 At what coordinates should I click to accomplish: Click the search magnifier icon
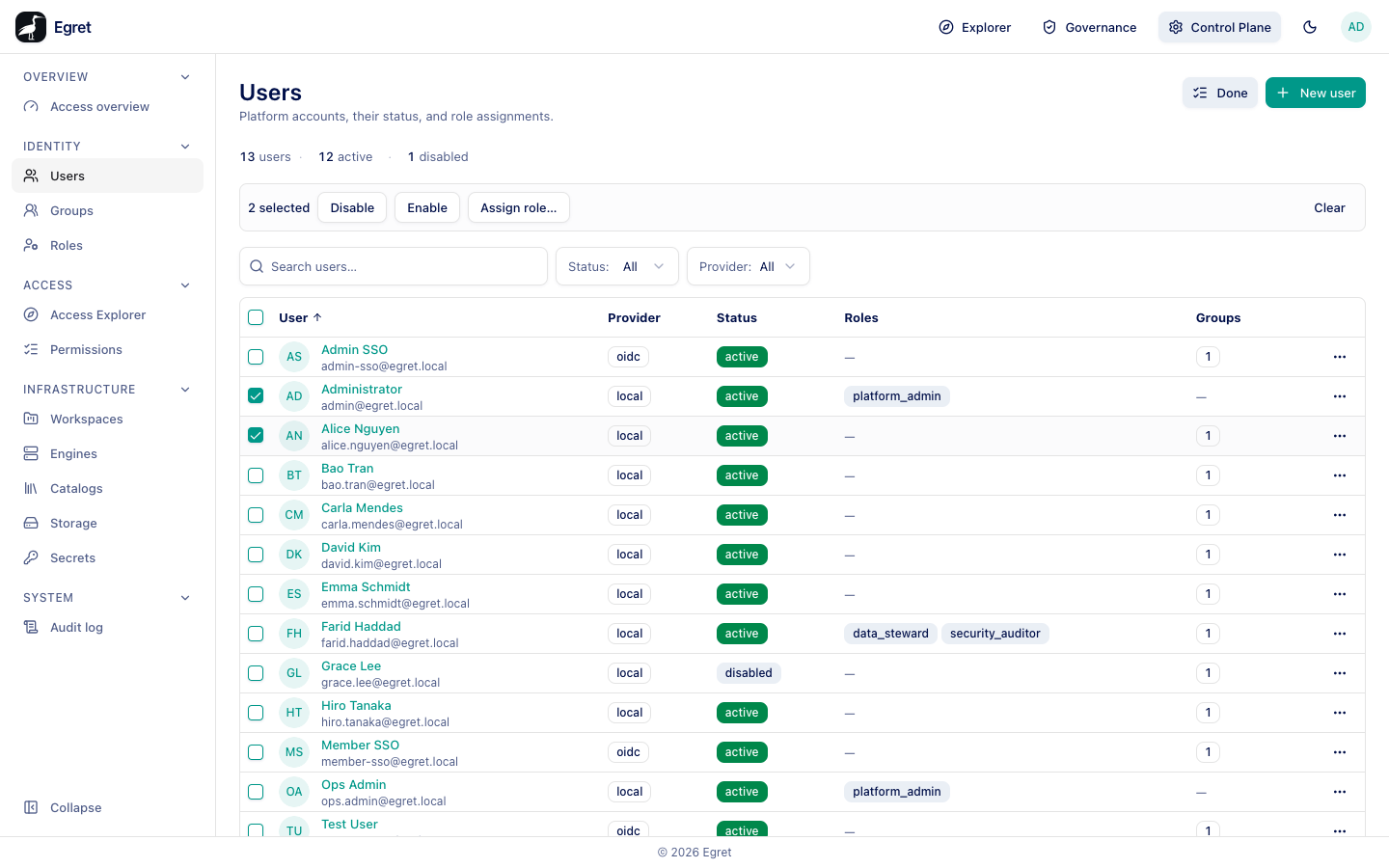(x=257, y=266)
